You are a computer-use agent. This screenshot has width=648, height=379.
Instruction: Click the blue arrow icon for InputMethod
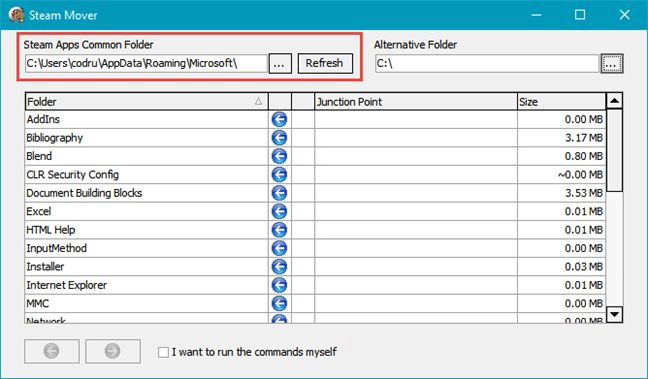tap(279, 248)
